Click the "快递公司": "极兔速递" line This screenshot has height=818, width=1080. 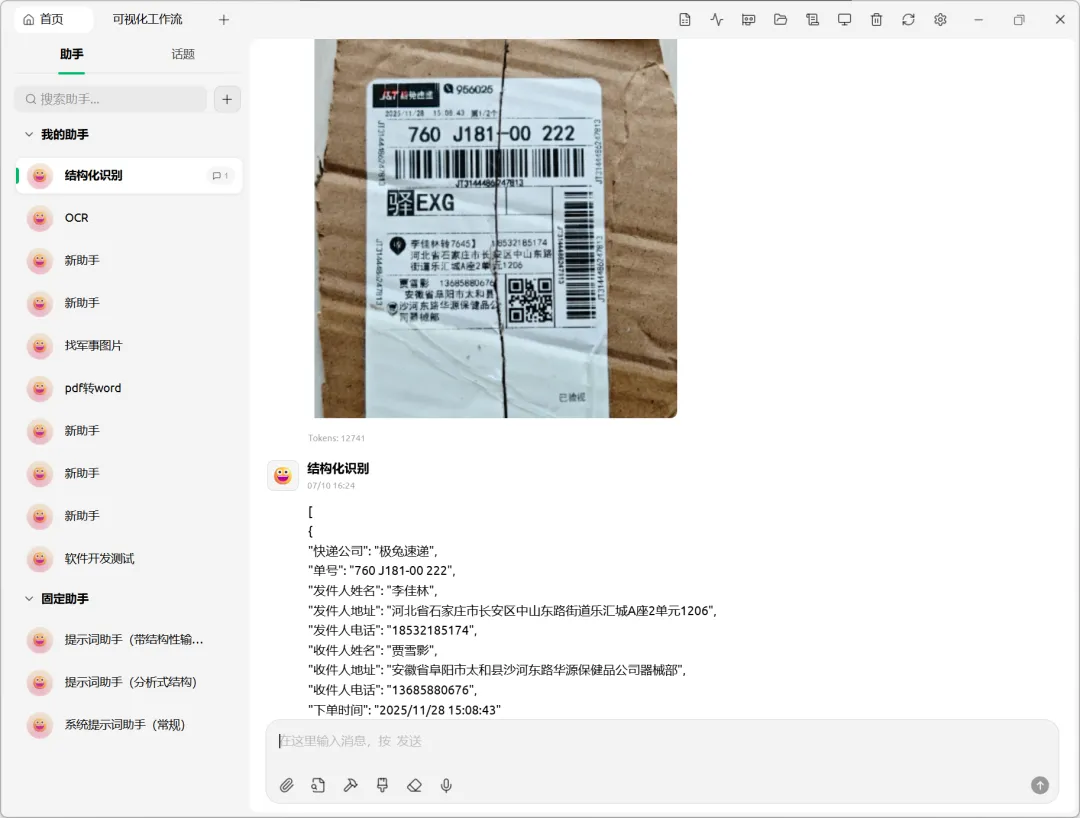[373, 551]
